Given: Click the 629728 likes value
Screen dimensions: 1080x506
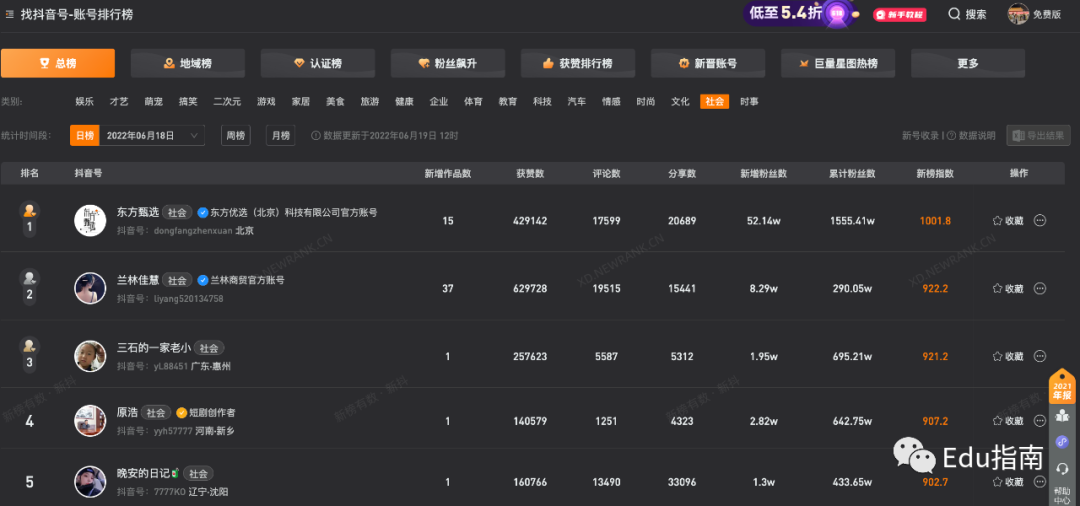Looking at the screenshot, I should (530, 288).
